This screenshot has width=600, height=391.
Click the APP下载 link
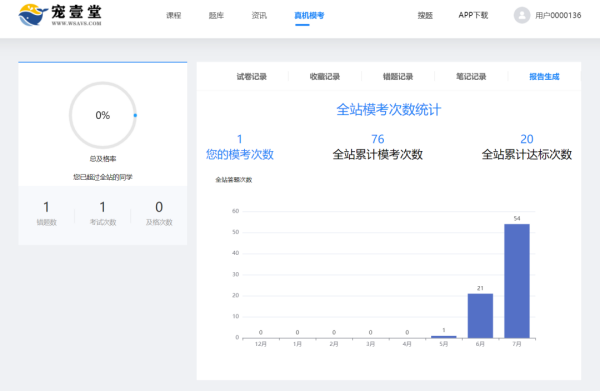click(473, 15)
